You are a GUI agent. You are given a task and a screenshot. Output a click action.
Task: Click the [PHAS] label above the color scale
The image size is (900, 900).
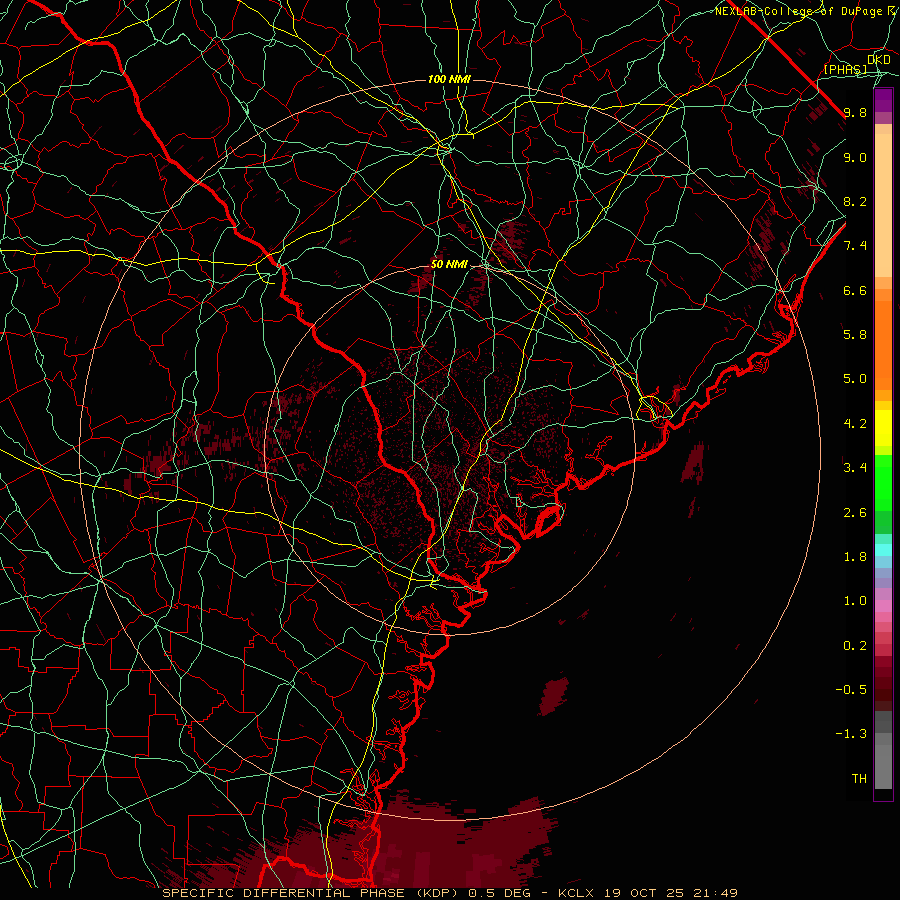coord(845,69)
